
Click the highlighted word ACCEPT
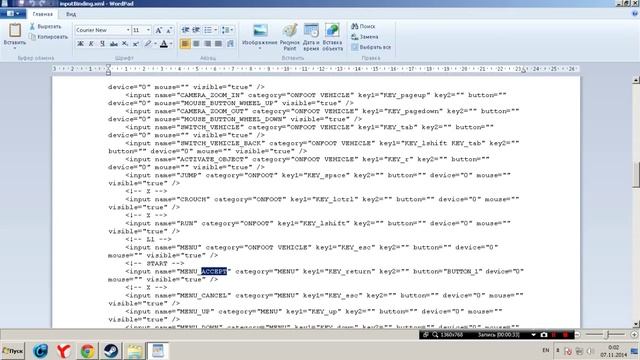(214, 271)
